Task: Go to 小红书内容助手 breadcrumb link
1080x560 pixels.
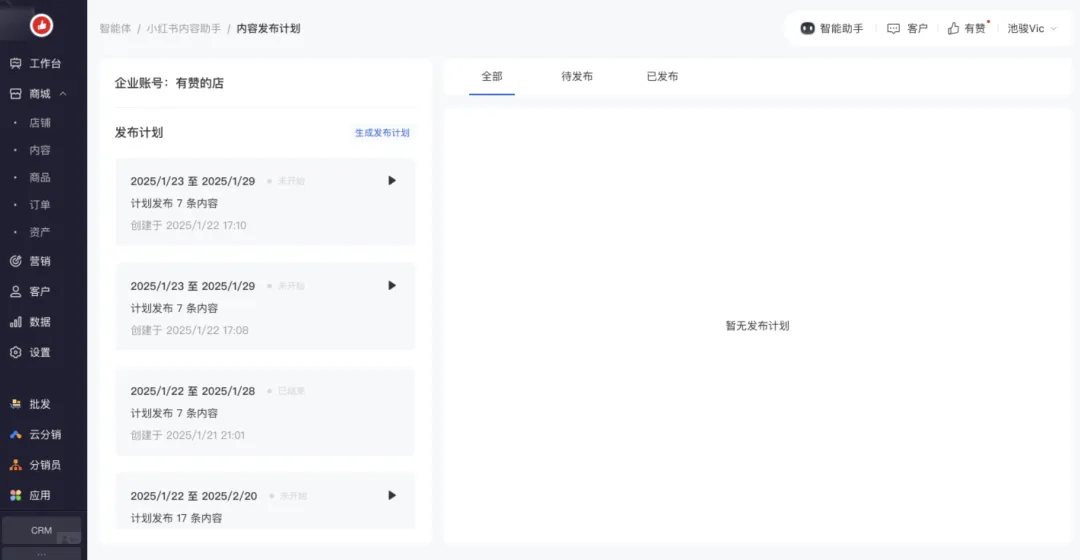Action: 184,29
